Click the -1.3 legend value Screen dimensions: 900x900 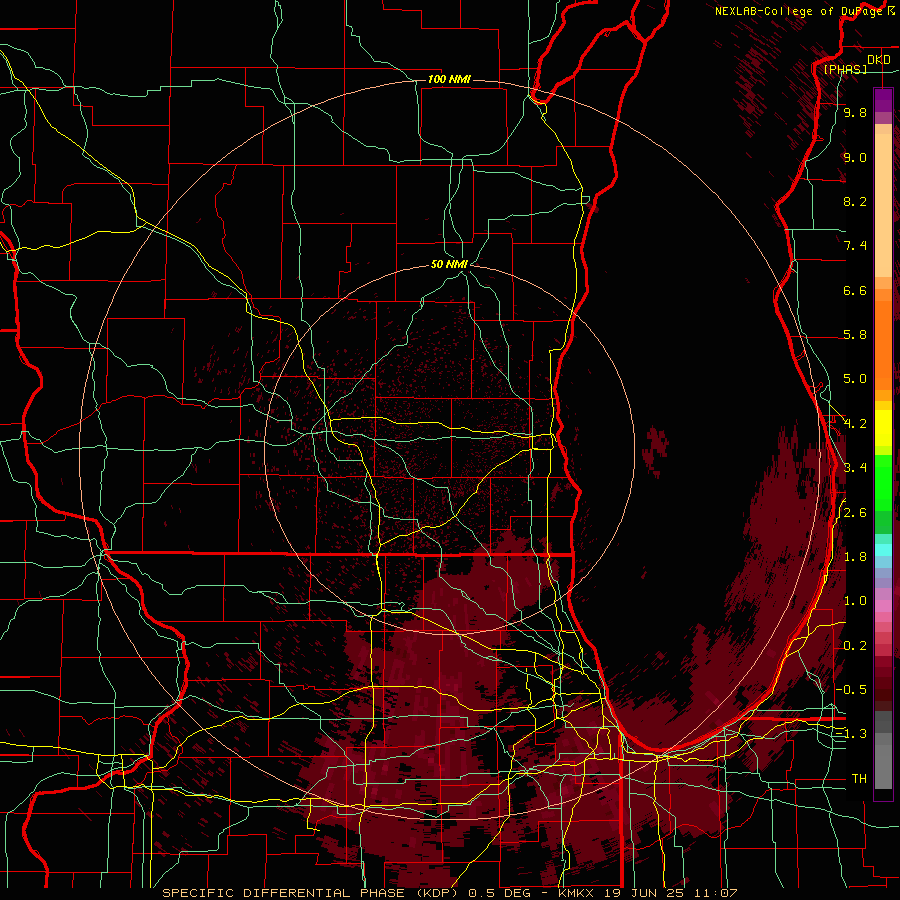[851, 734]
